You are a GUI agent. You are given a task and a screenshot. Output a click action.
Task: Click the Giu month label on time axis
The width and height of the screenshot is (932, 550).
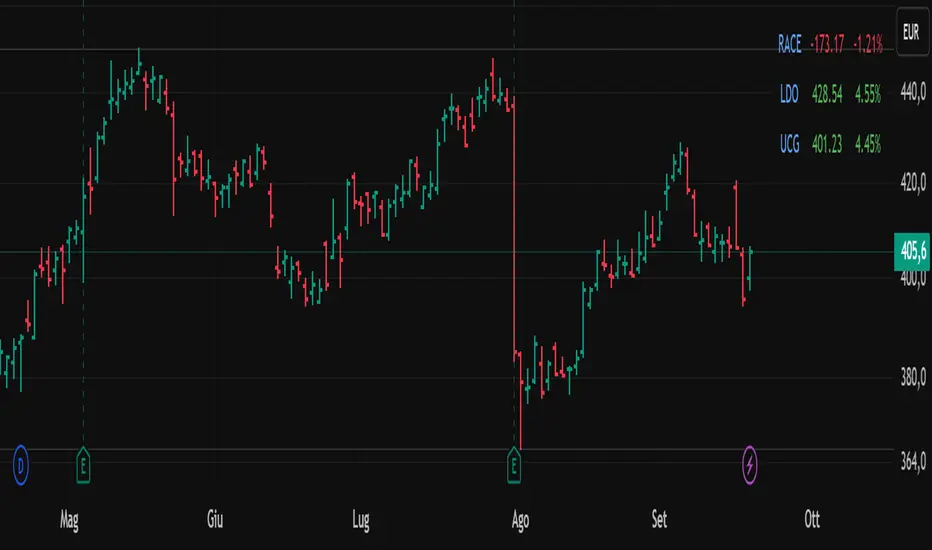[x=215, y=520]
